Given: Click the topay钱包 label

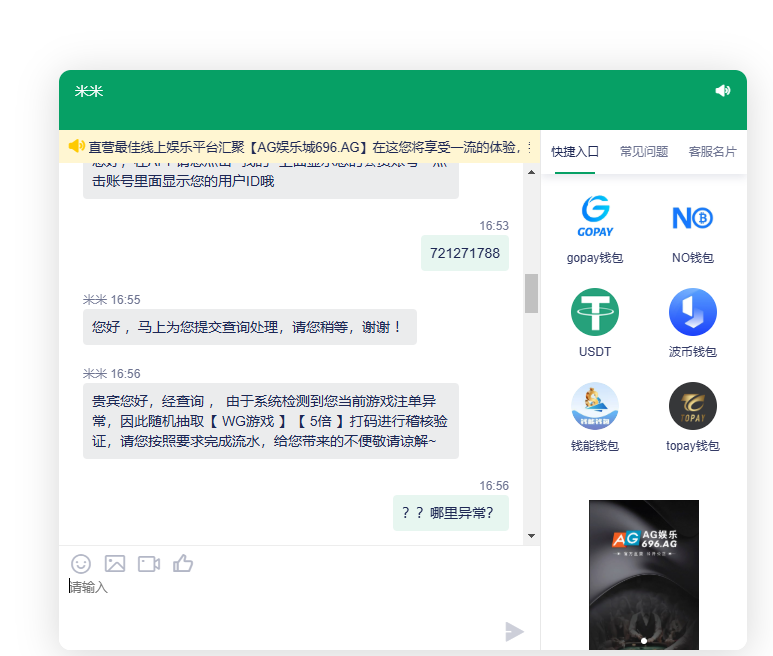Looking at the screenshot, I should (x=693, y=446).
